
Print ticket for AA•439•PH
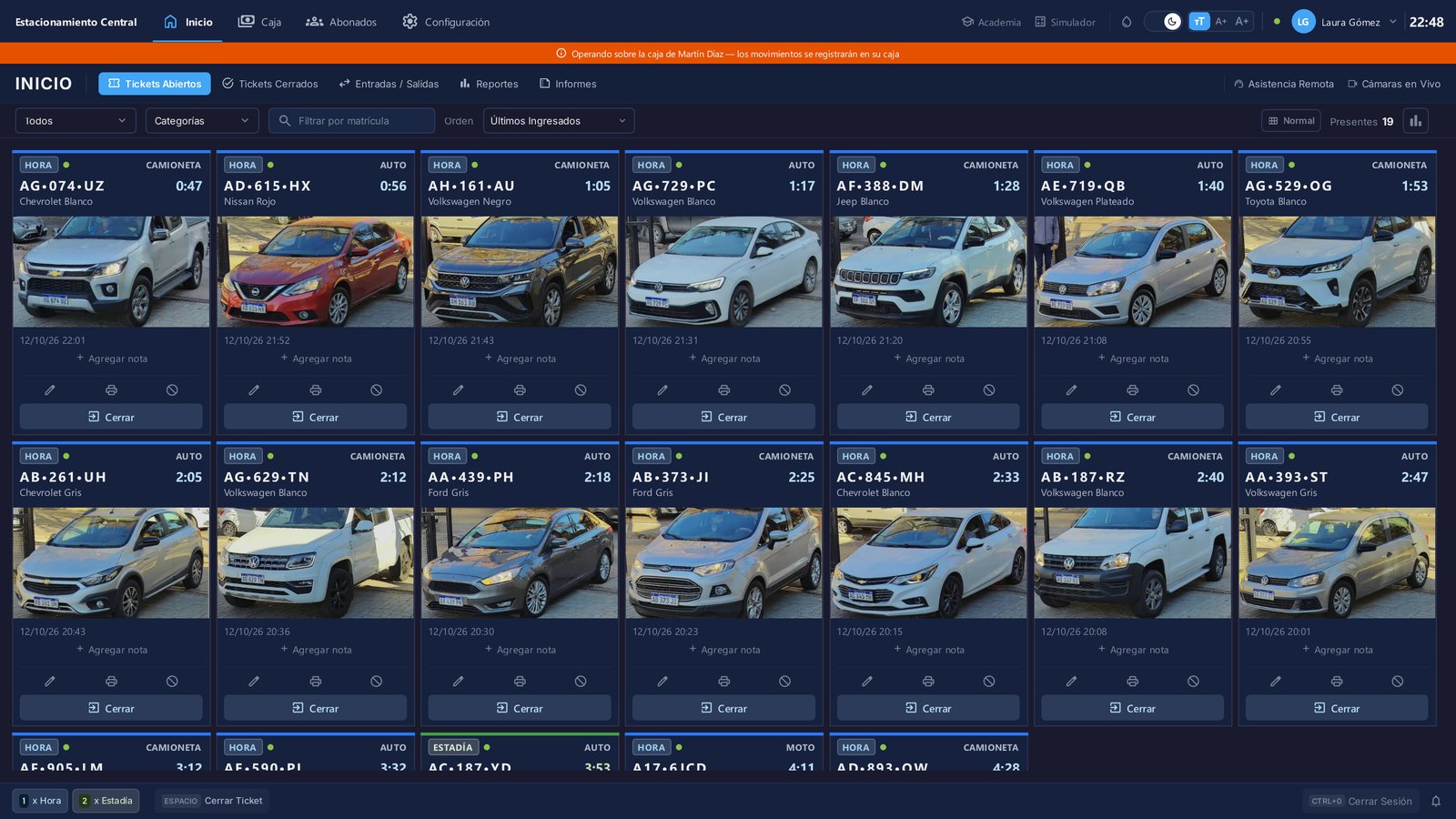click(x=520, y=681)
